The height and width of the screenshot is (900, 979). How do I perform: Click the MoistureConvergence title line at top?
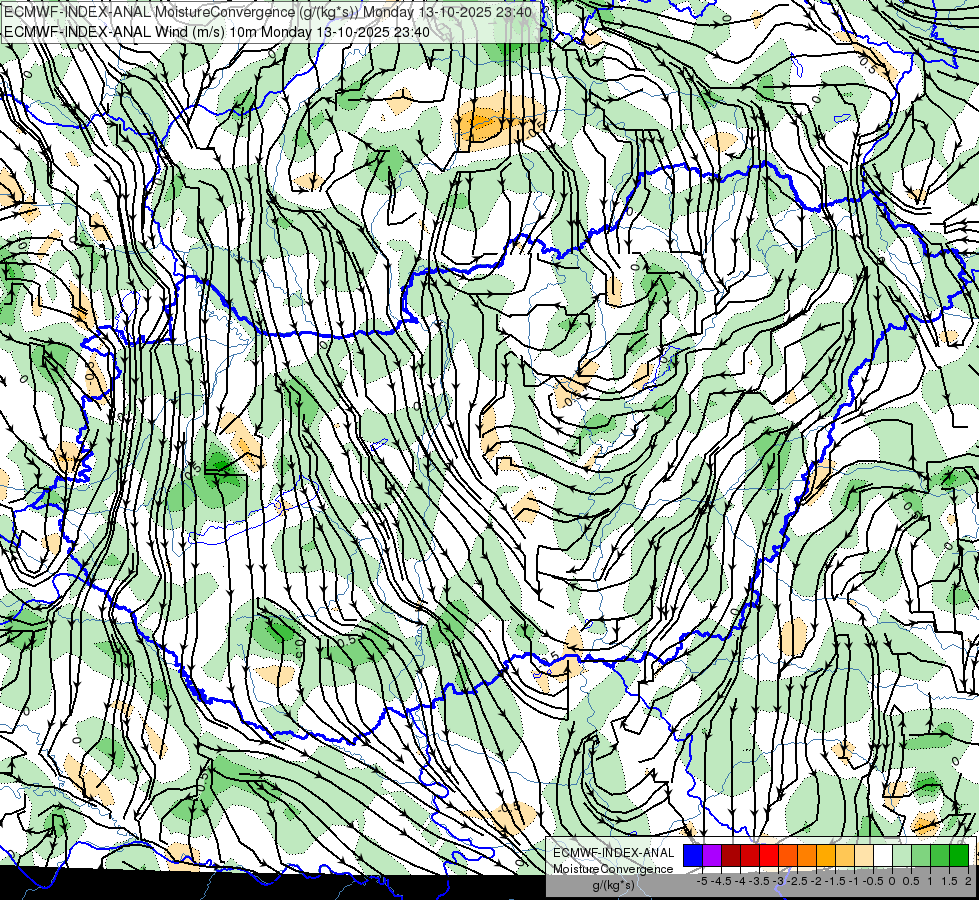click(268, 12)
